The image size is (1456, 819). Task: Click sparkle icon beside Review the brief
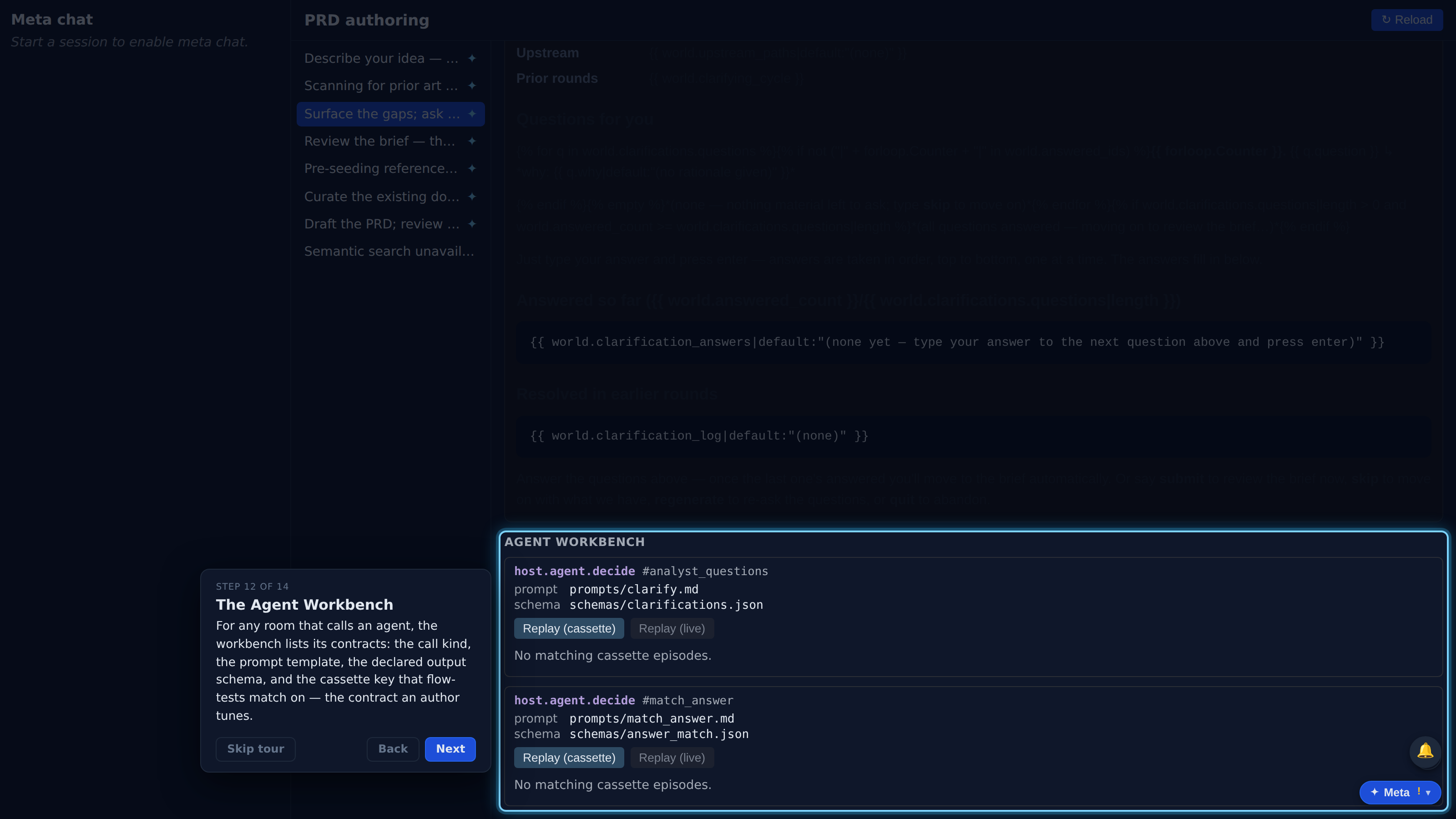point(472,141)
